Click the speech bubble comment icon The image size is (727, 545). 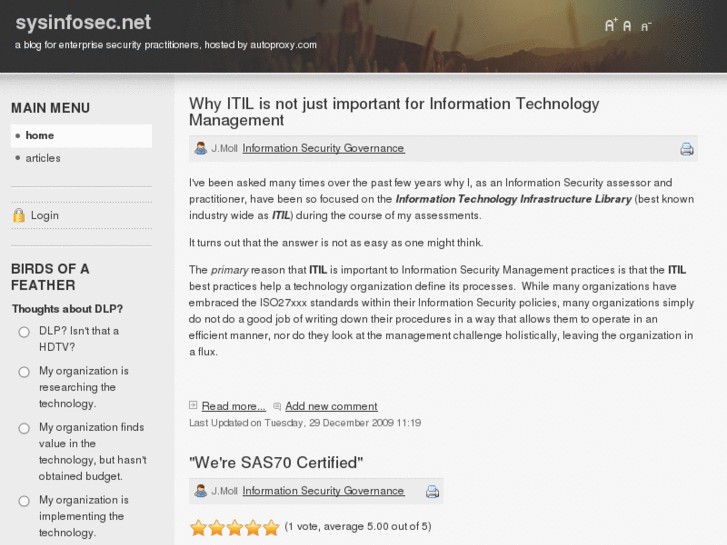277,406
